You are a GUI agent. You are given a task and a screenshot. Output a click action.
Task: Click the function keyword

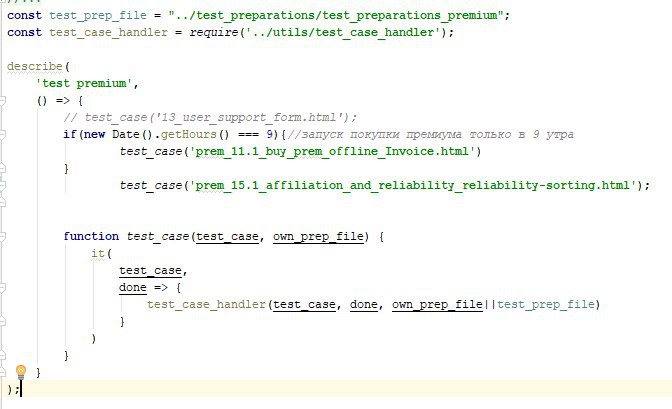coord(91,236)
